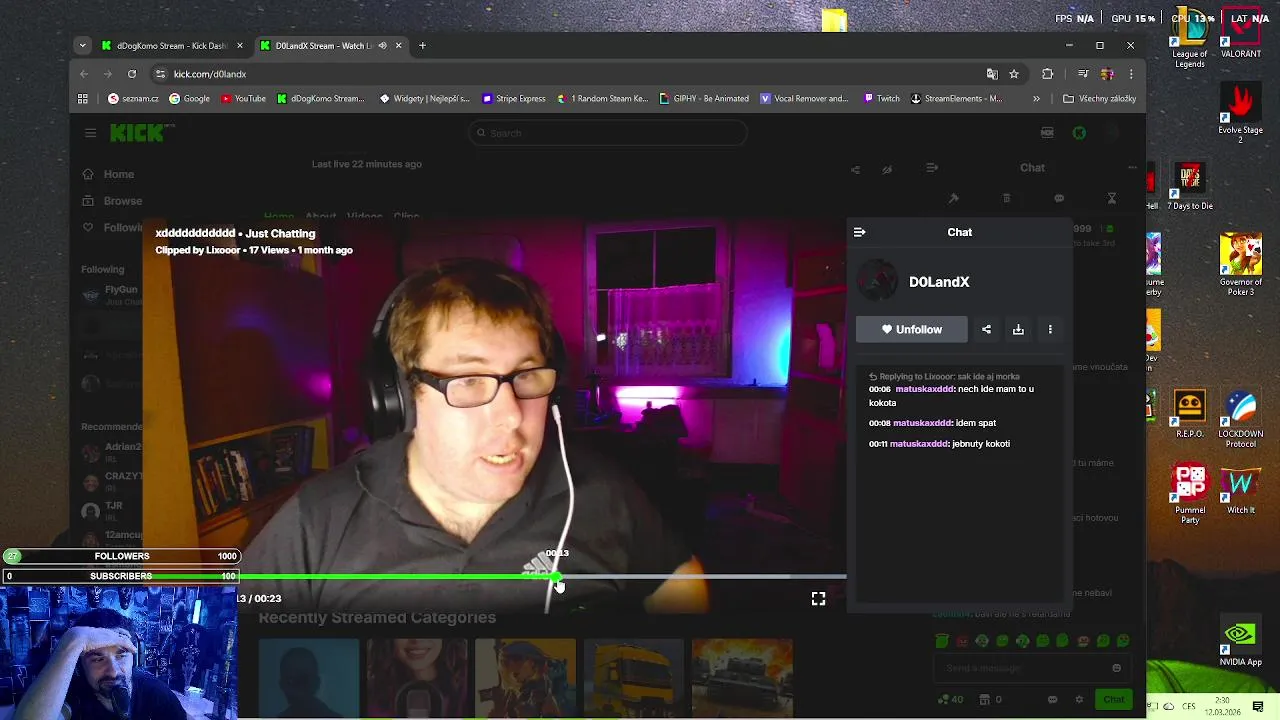Click the Chat send button
The image size is (1280, 720).
[x=1114, y=699]
